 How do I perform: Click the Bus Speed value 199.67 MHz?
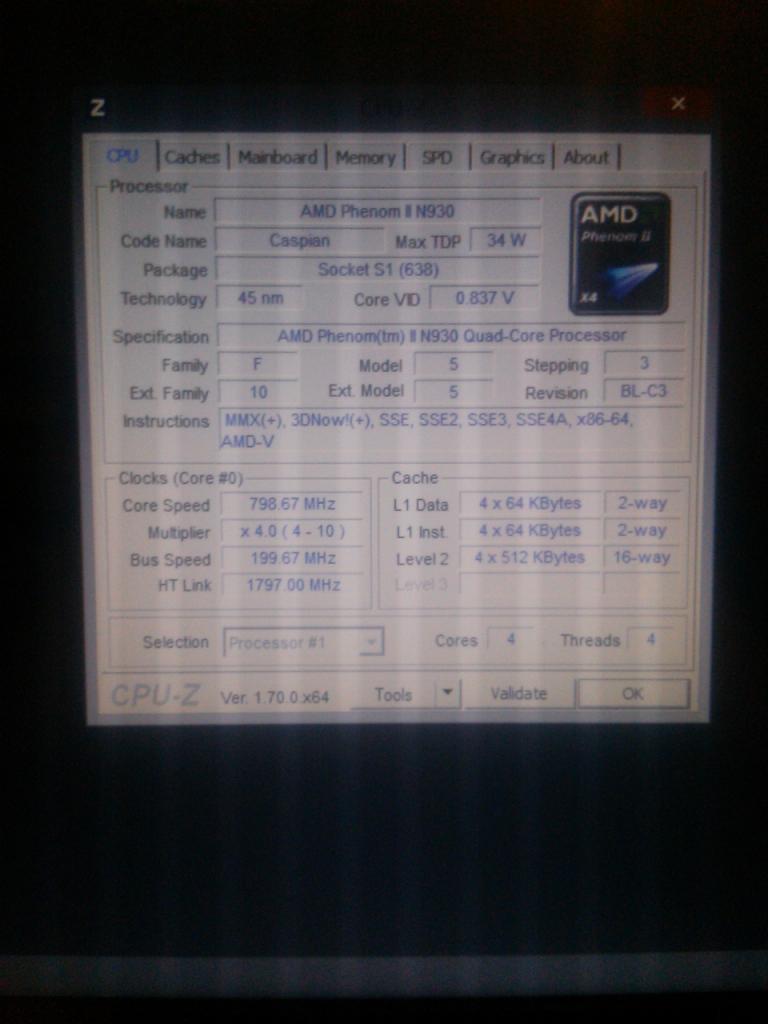[292, 558]
